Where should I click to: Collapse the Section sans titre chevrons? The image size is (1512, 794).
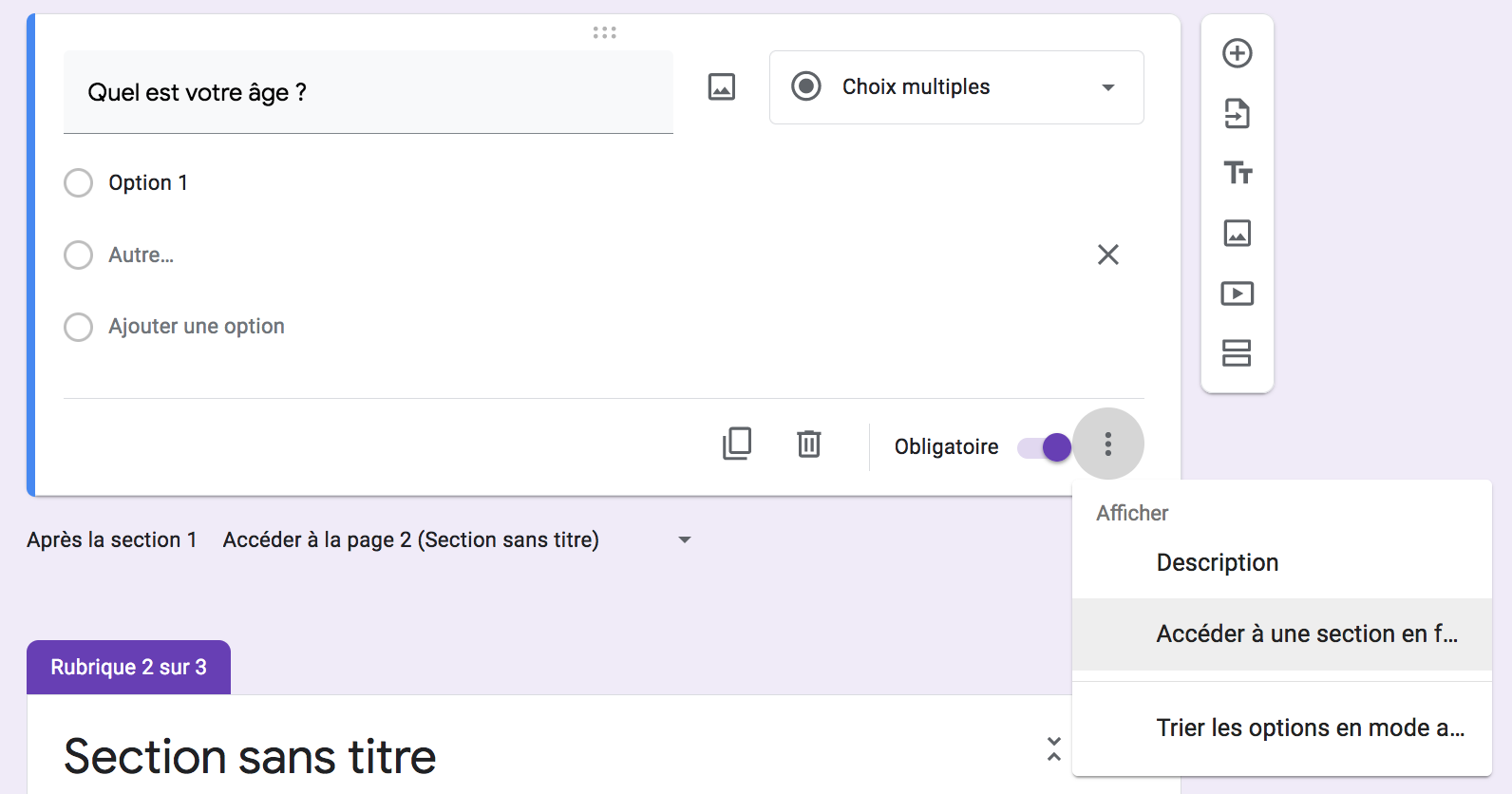[1054, 748]
